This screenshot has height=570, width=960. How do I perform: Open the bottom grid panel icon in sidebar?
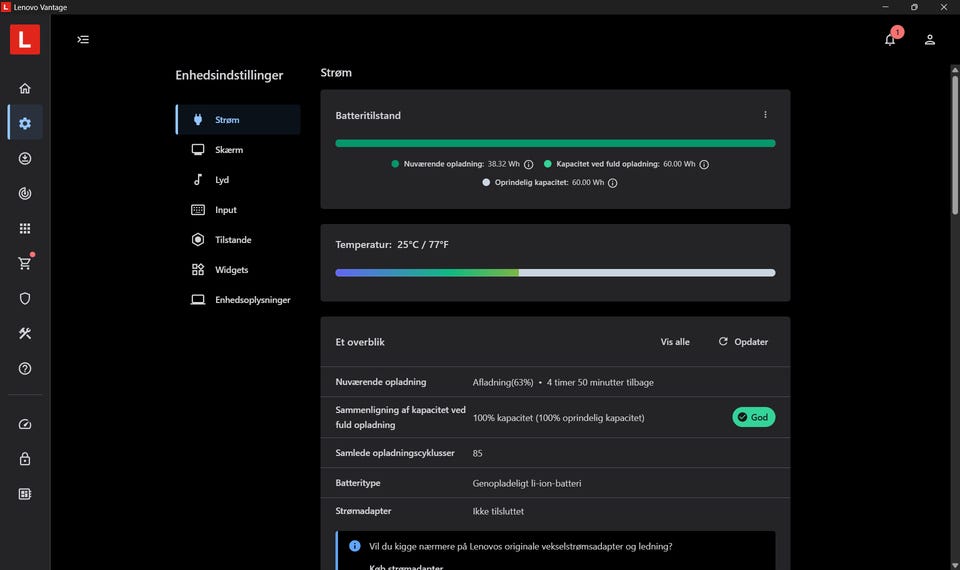click(x=25, y=494)
